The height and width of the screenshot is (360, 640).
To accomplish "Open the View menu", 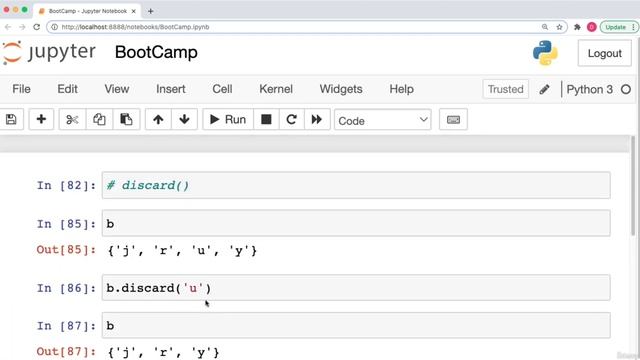I will click(x=117, y=89).
